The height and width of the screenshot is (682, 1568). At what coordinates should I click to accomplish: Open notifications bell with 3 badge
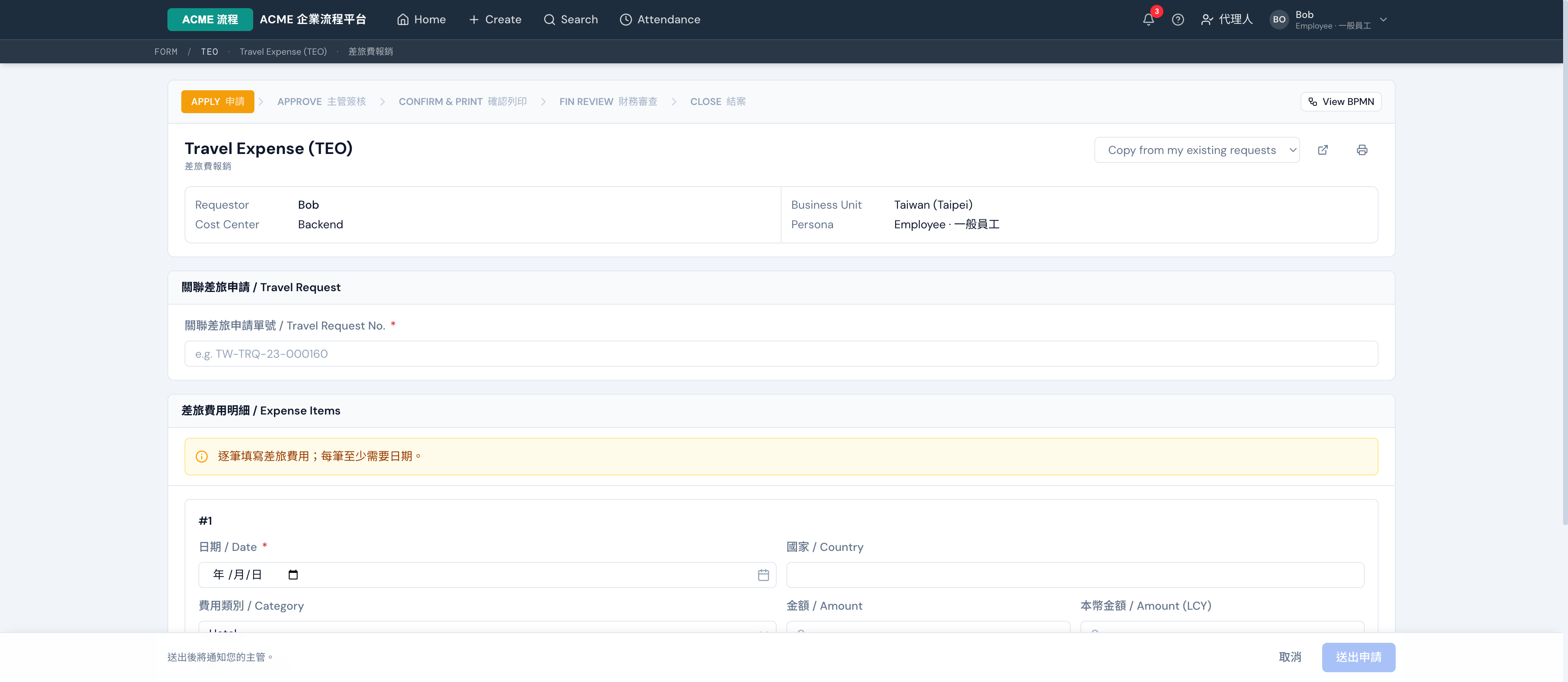click(x=1149, y=20)
